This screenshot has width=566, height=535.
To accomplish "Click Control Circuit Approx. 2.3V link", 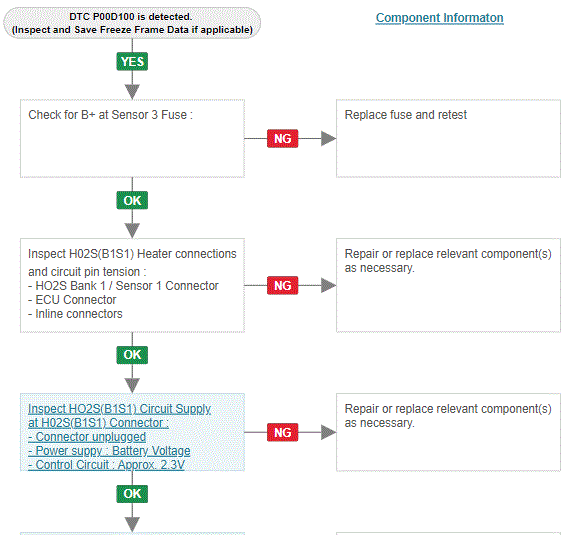I will point(106,465).
